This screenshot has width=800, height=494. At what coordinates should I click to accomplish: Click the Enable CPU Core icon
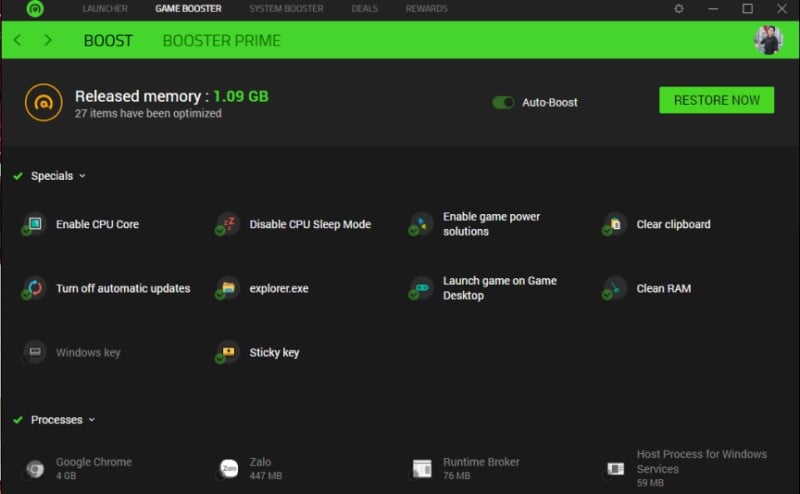coord(34,224)
